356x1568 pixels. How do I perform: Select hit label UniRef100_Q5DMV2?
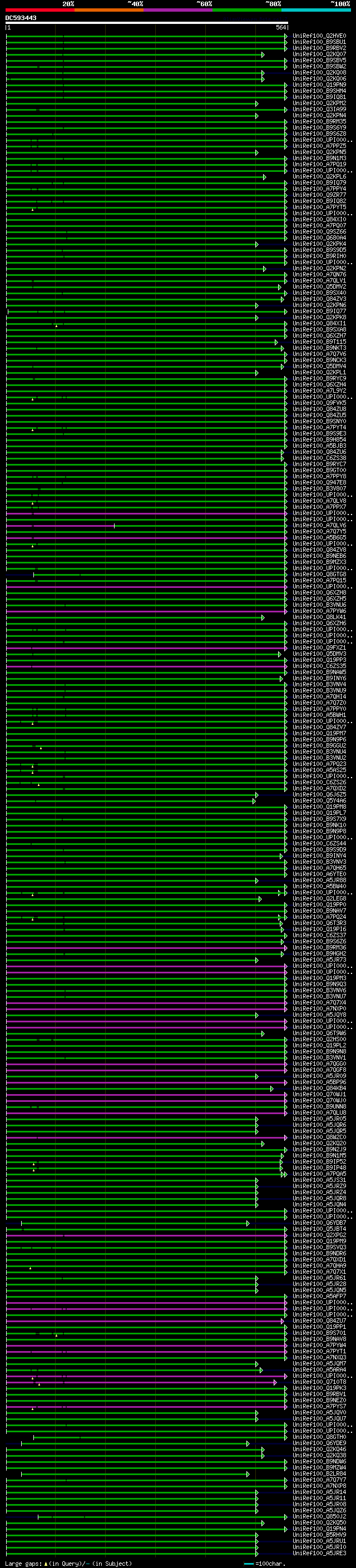(319, 286)
